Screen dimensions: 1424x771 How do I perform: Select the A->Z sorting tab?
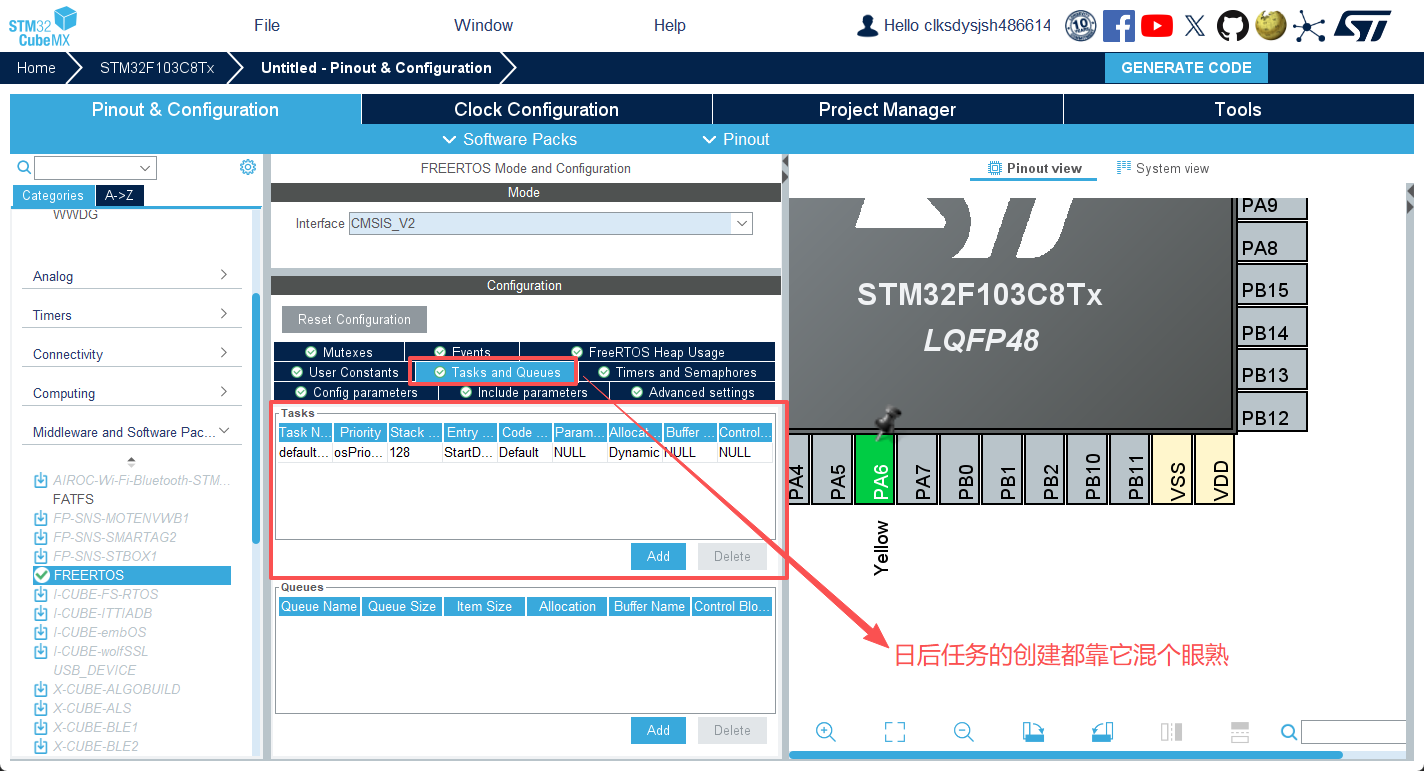click(120, 196)
